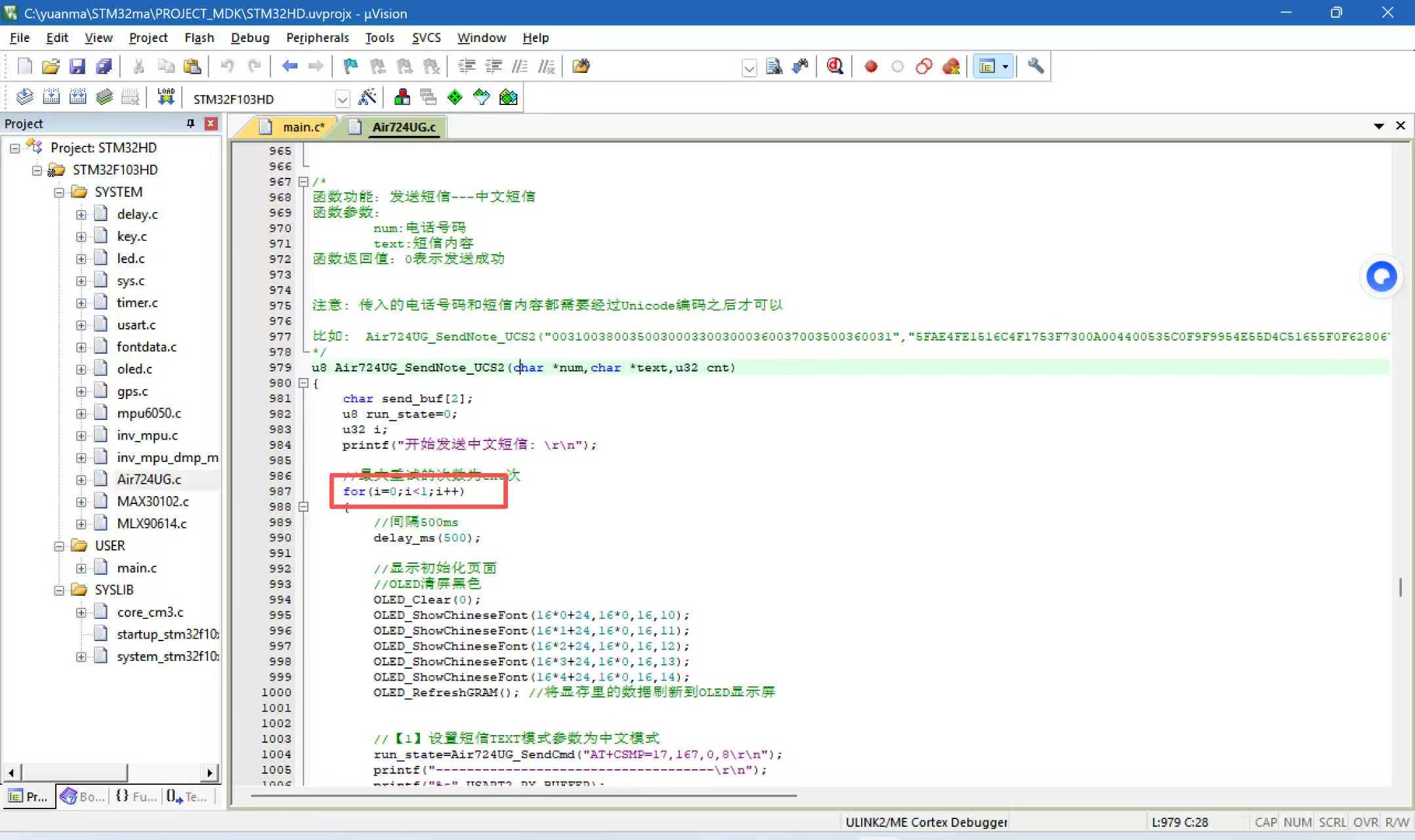Pin the Project panel
The width and height of the screenshot is (1415, 840).
[x=190, y=123]
